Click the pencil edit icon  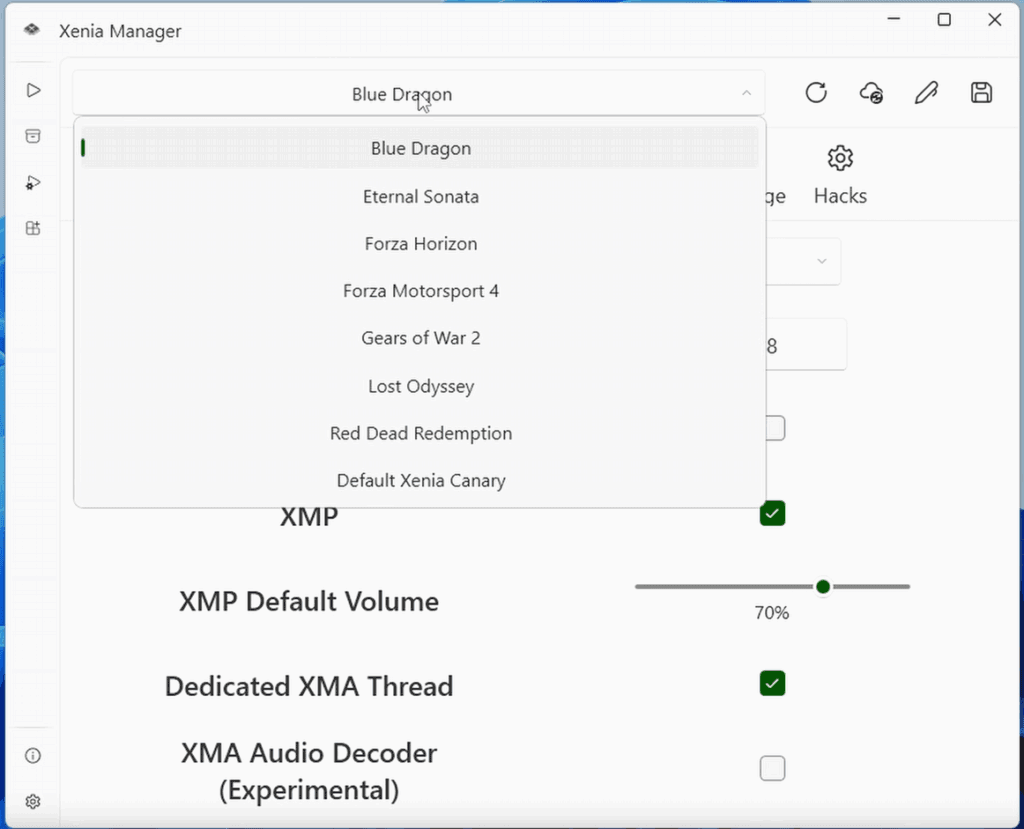(x=926, y=93)
